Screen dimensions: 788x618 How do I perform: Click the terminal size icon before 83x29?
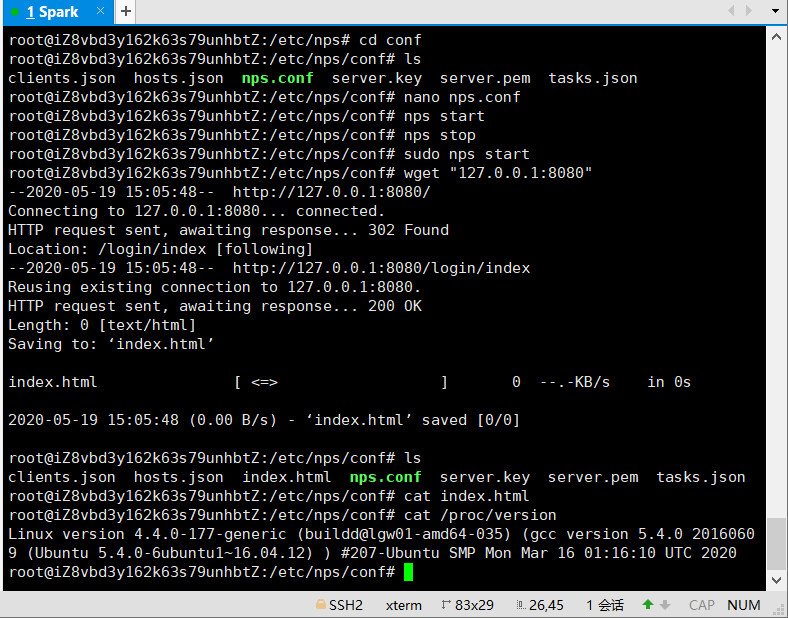446,604
